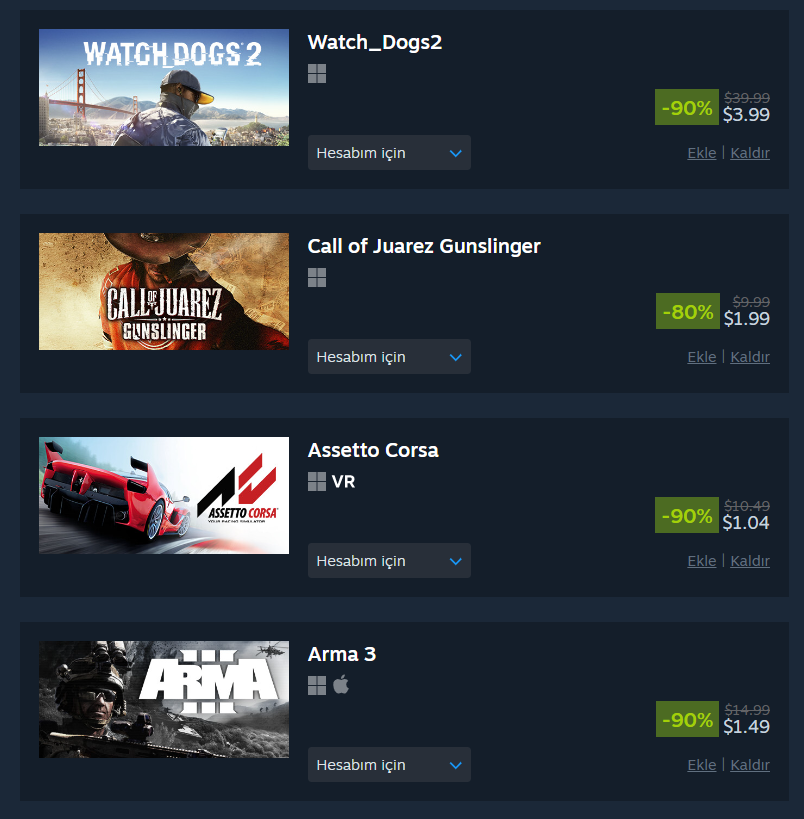This screenshot has height=819, width=804.
Task: Remove Arma 3 using Kaldır link
Action: click(750, 765)
